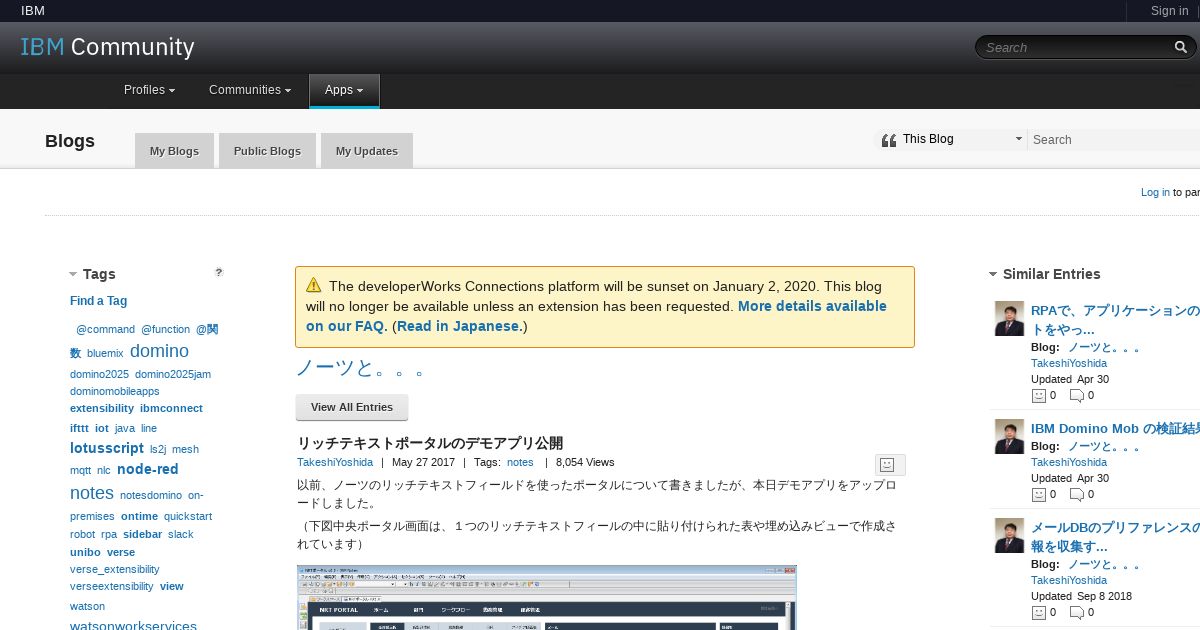The width and height of the screenshot is (1200, 630).
Task: Click comments icon under メールDB entry
Action: (x=1077, y=613)
